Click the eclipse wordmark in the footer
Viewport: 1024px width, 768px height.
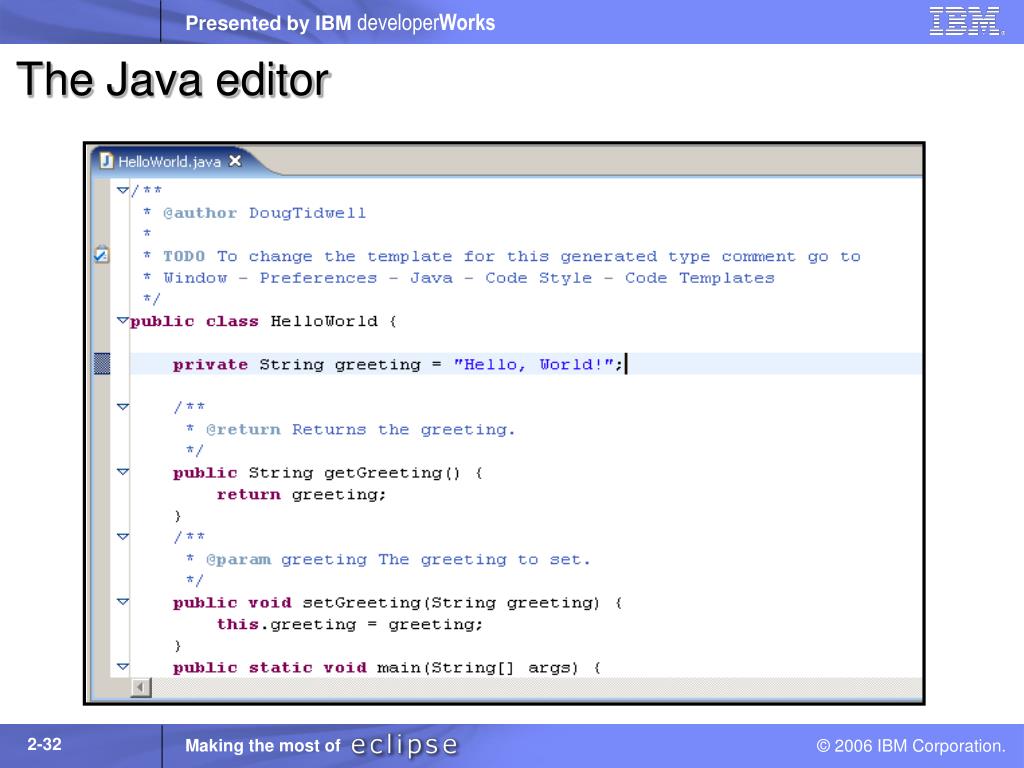[404, 745]
